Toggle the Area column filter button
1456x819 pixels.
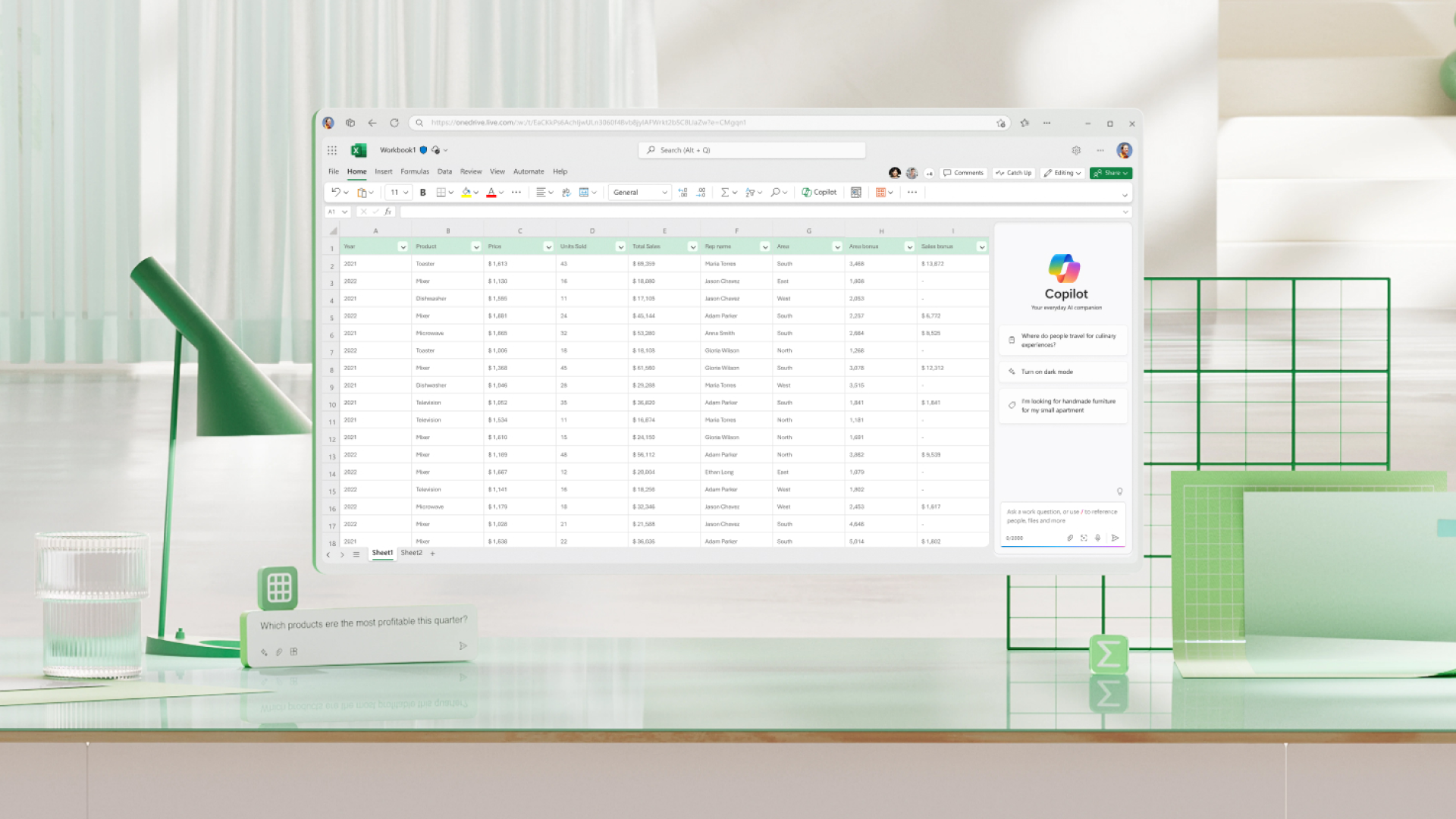coord(837,246)
